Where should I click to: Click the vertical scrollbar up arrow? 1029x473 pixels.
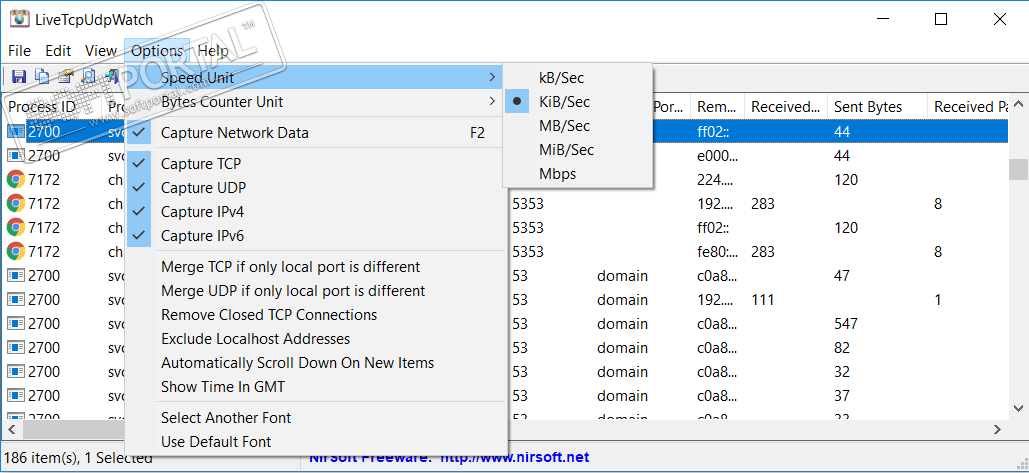1018,105
